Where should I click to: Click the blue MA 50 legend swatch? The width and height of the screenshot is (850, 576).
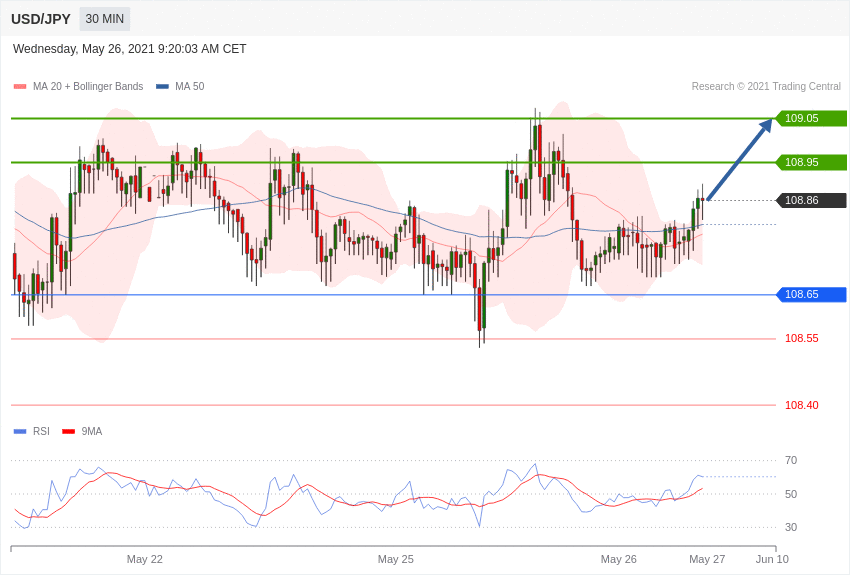(x=162, y=87)
